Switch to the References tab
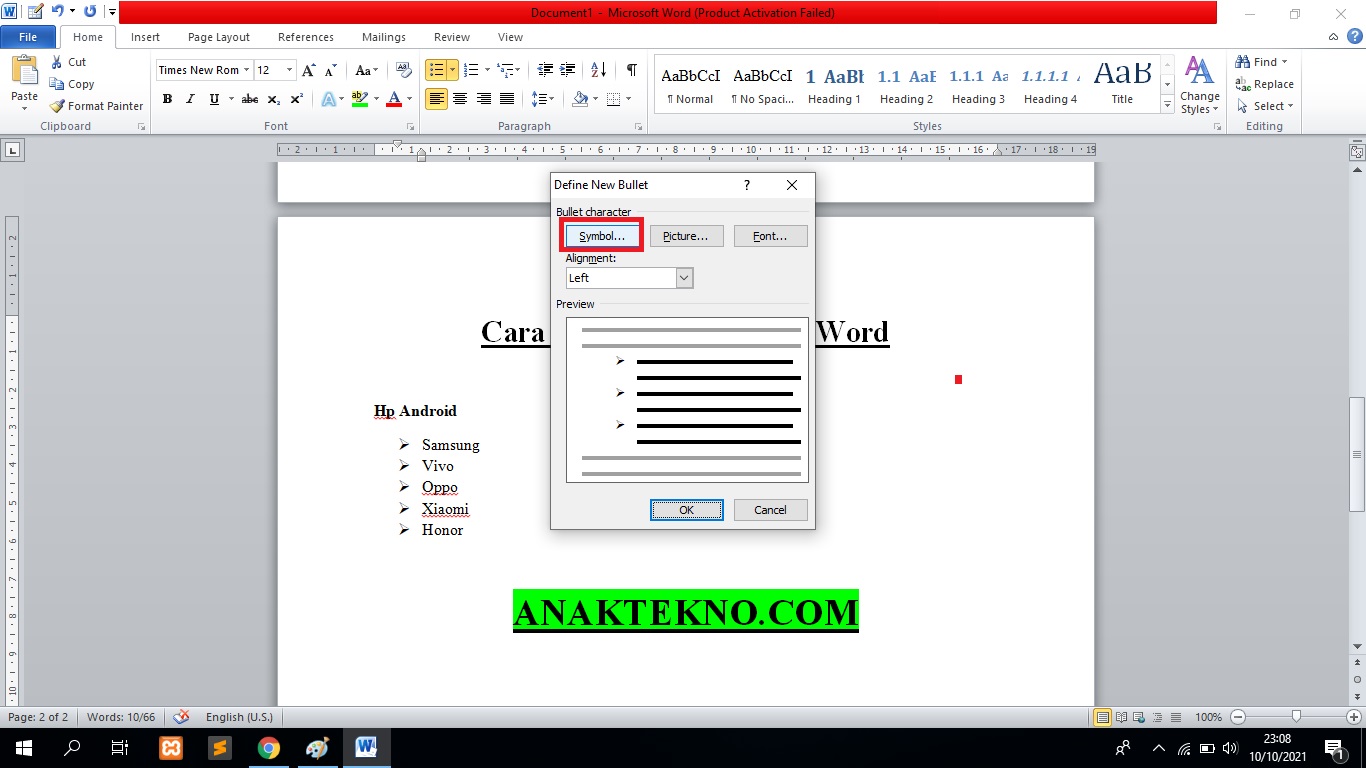 306,37
